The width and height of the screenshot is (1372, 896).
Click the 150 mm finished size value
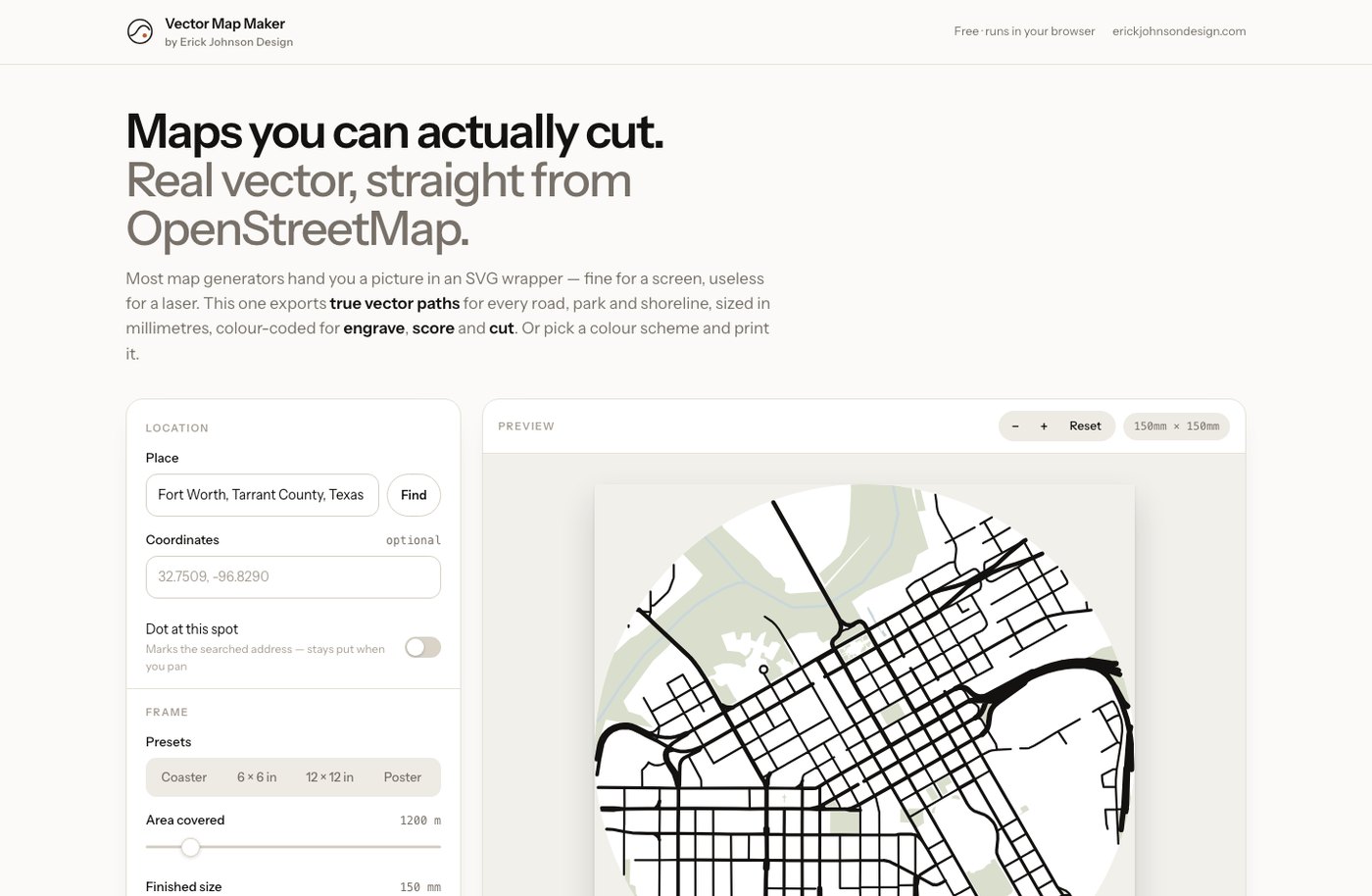point(420,887)
